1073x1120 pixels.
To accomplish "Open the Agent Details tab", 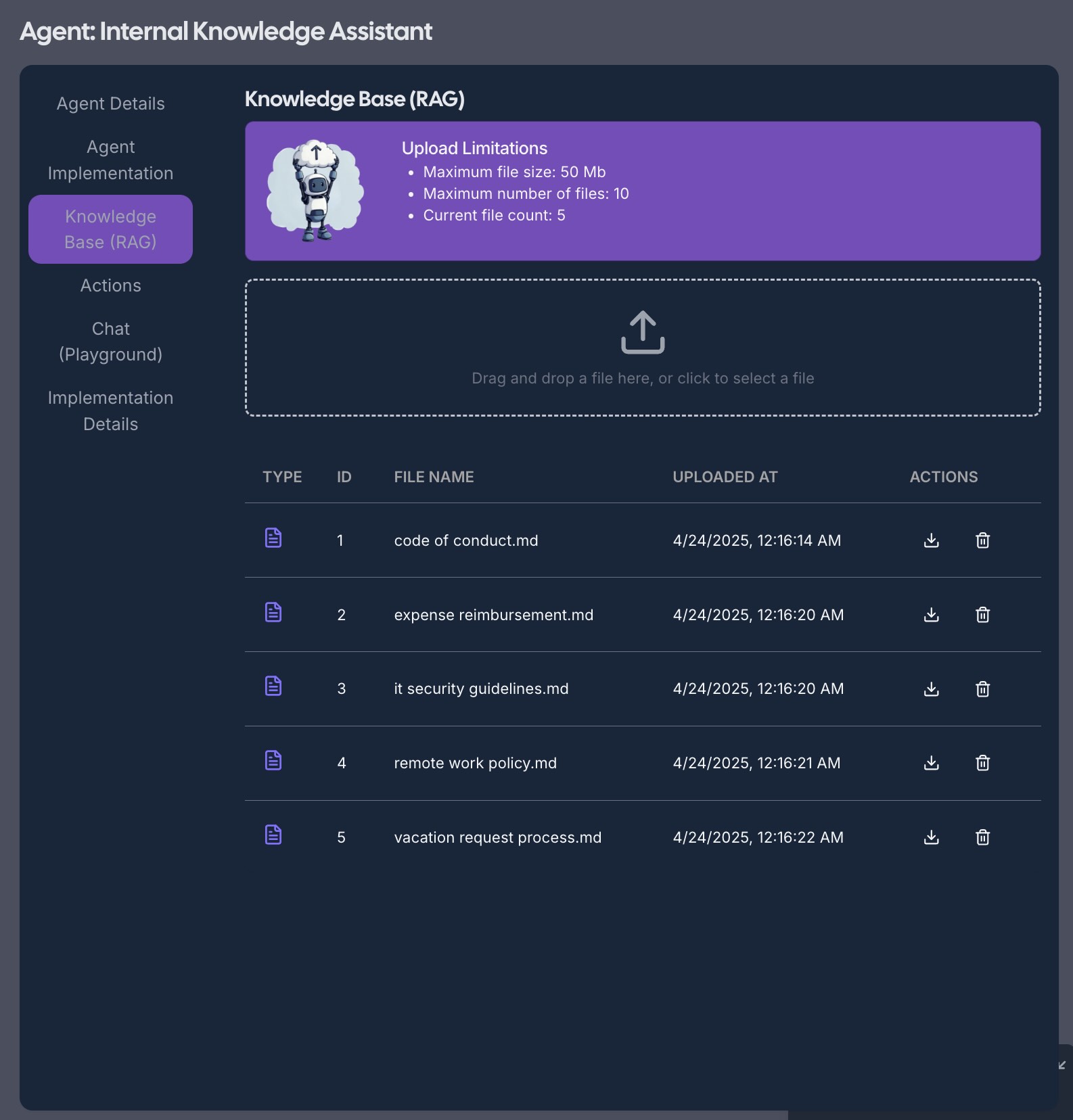I will coord(110,103).
